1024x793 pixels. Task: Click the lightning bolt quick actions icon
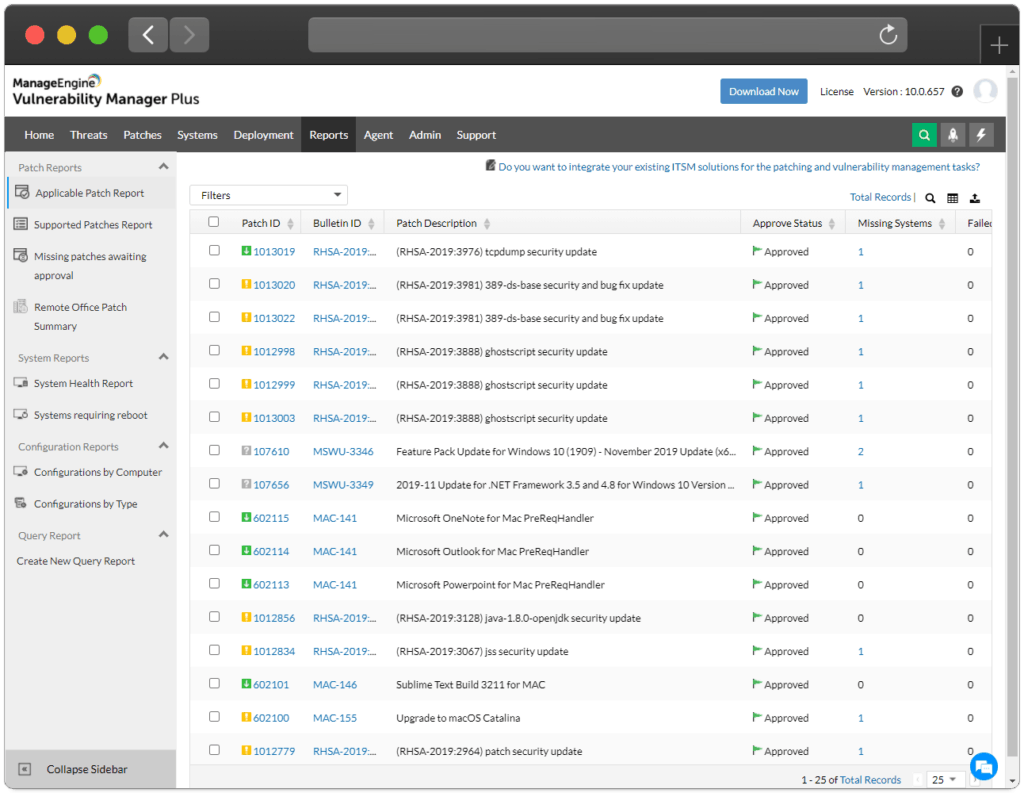pos(981,135)
